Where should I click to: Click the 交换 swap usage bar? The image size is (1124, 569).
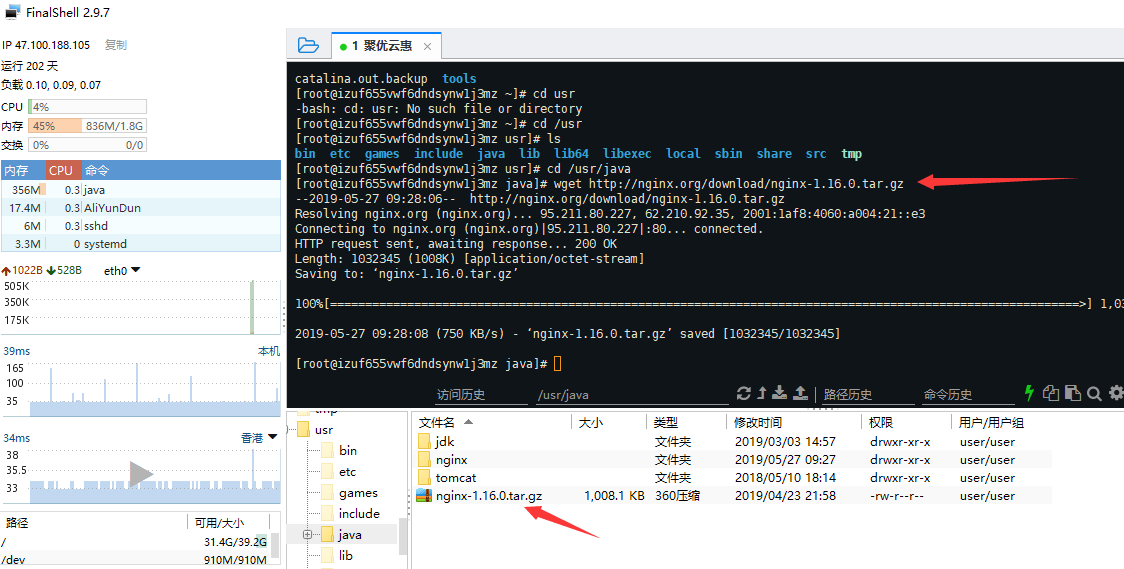tap(87, 145)
